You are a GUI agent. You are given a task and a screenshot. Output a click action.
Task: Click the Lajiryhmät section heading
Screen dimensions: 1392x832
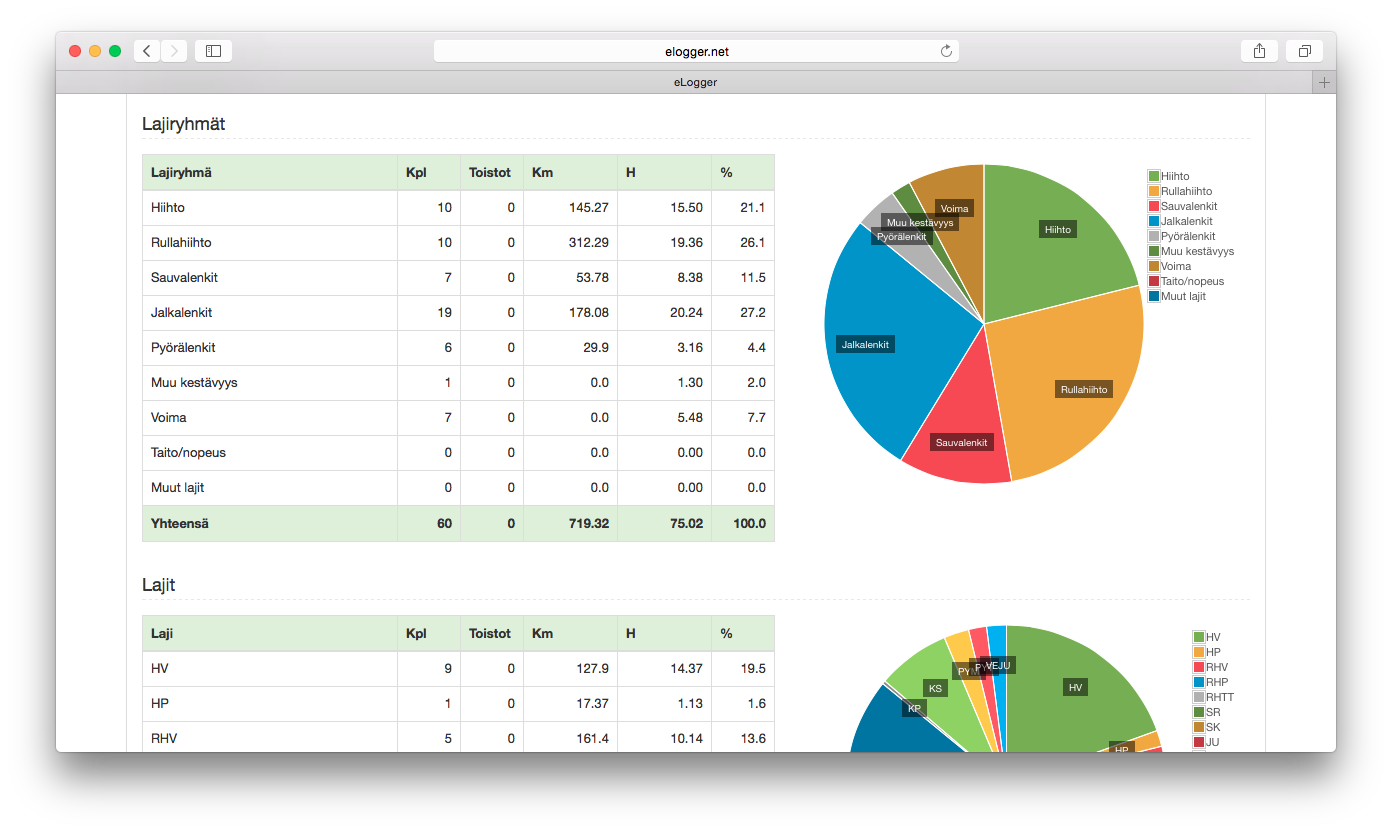183,124
